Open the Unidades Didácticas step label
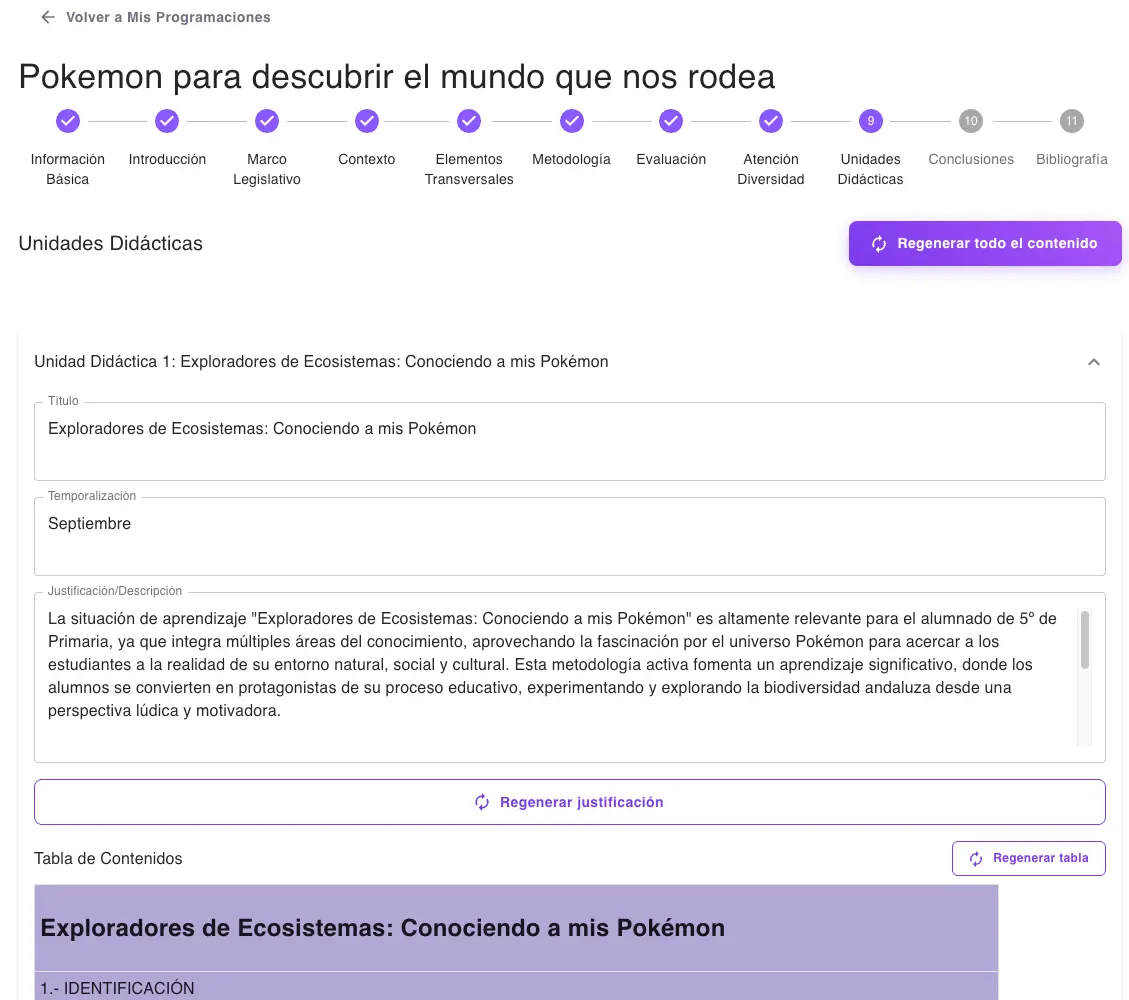This screenshot has width=1129, height=1000. point(871,169)
